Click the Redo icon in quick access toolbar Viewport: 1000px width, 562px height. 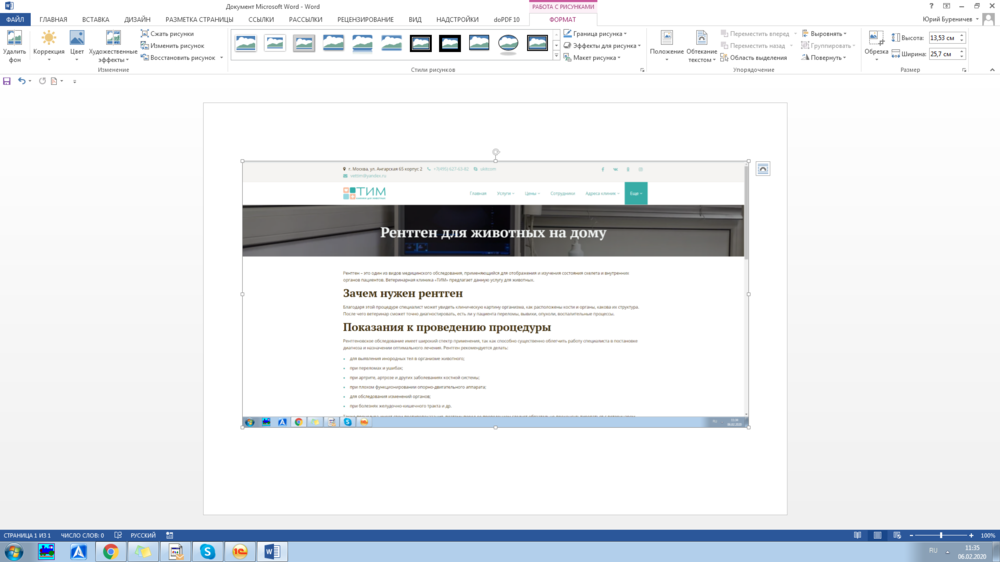click(42, 81)
